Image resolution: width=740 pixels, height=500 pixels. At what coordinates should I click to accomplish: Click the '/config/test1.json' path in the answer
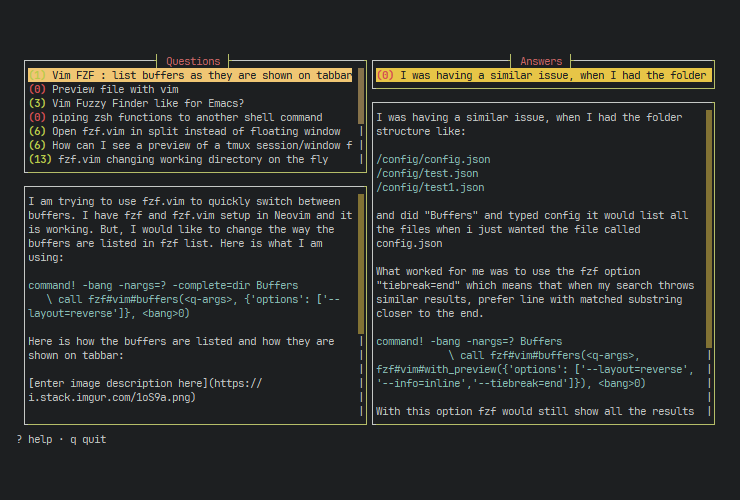(430, 187)
